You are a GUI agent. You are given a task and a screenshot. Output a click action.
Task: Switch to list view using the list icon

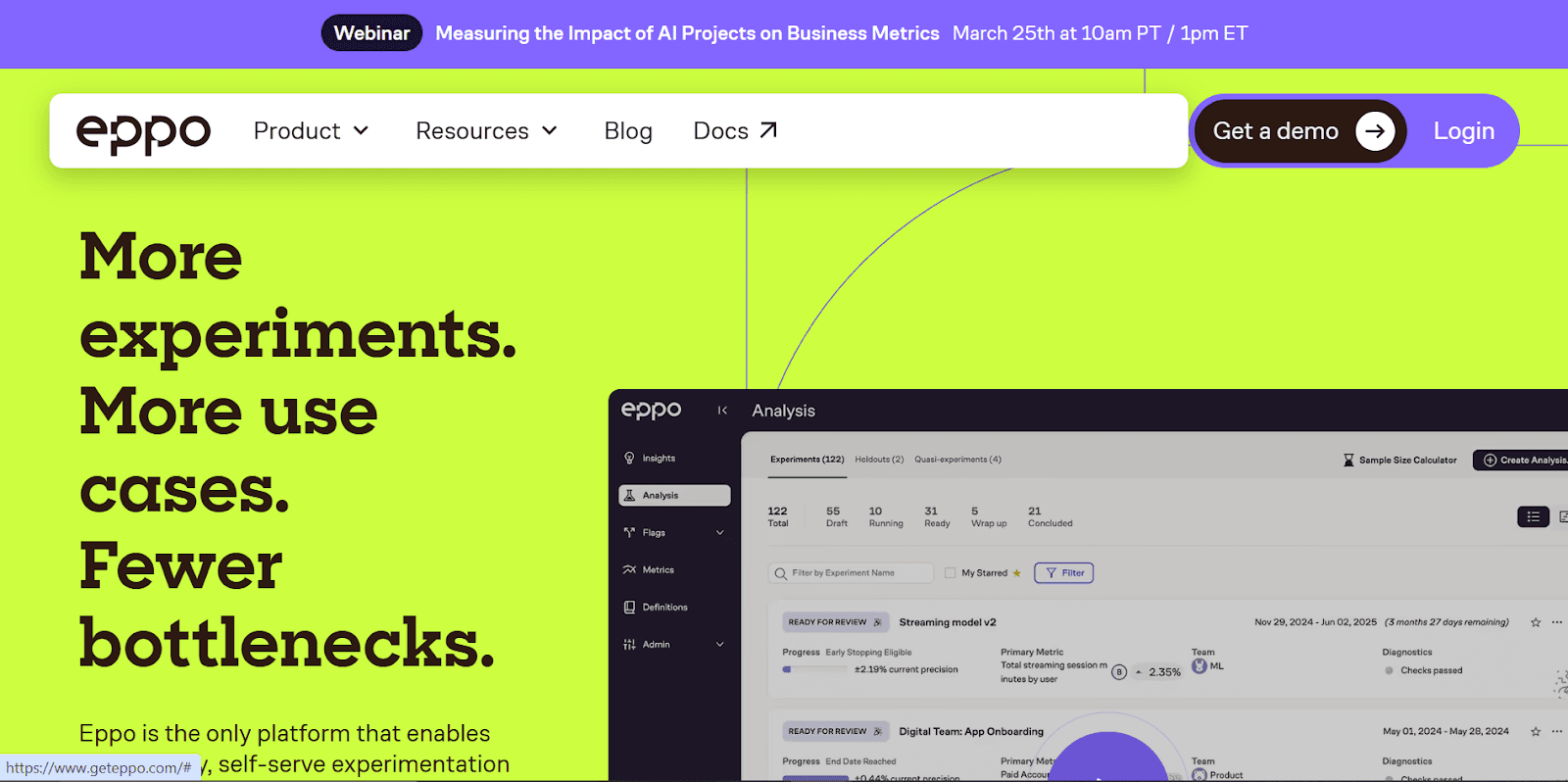(1533, 516)
